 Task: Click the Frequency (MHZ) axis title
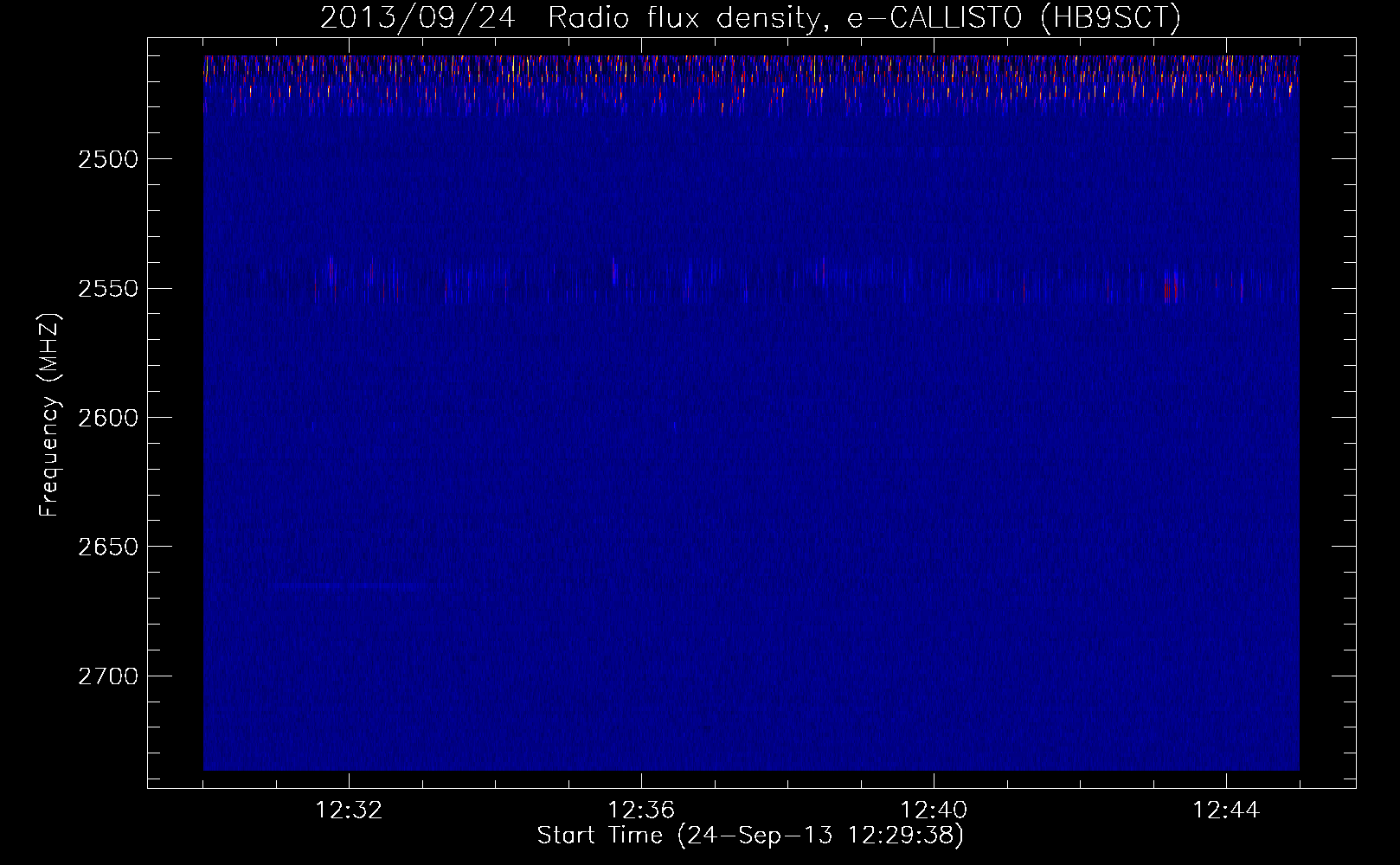click(x=49, y=415)
